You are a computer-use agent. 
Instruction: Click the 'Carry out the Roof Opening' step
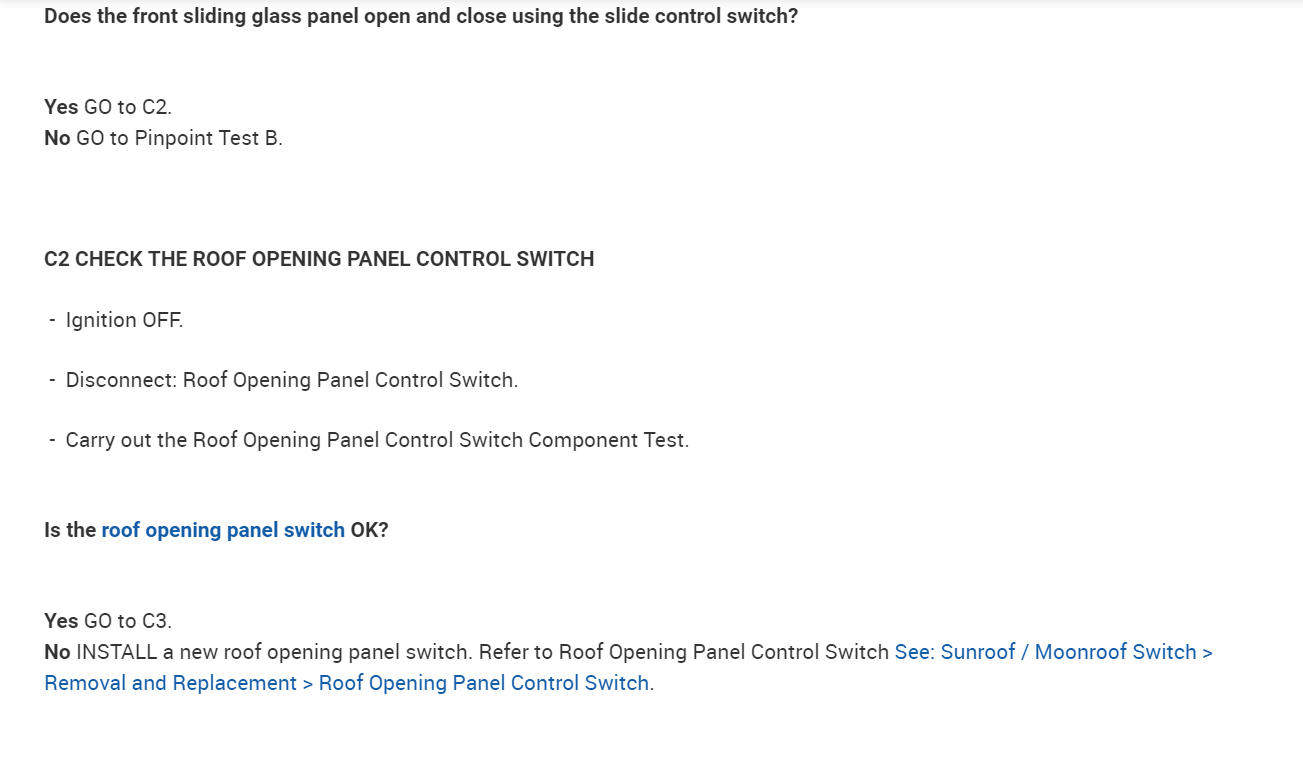pyautogui.click(x=377, y=440)
